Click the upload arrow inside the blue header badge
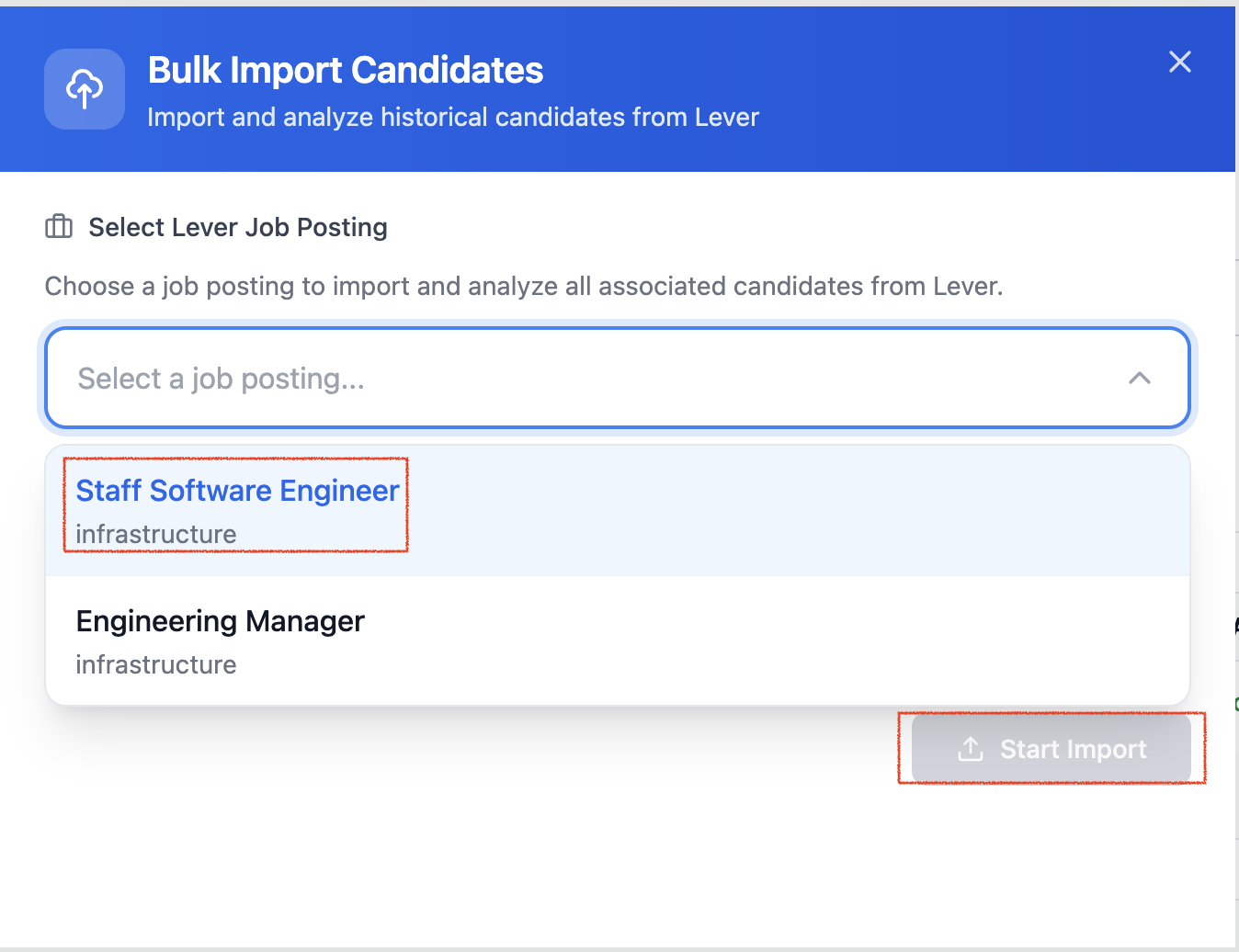This screenshot has height=952, width=1239. [x=84, y=89]
